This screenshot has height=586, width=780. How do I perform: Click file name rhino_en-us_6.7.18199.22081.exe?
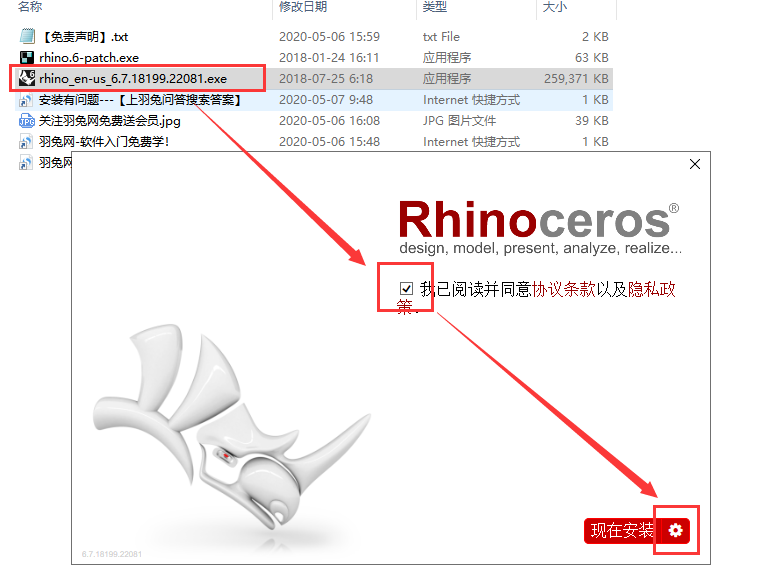(x=133, y=79)
